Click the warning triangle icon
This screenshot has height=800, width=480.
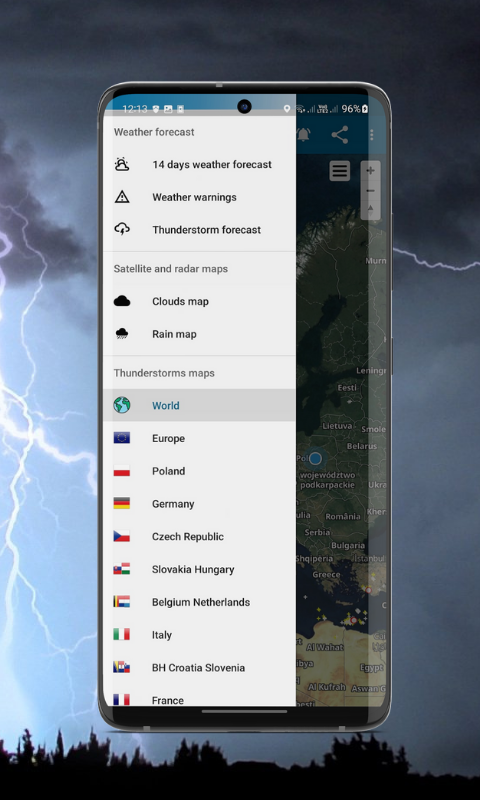pos(122,197)
